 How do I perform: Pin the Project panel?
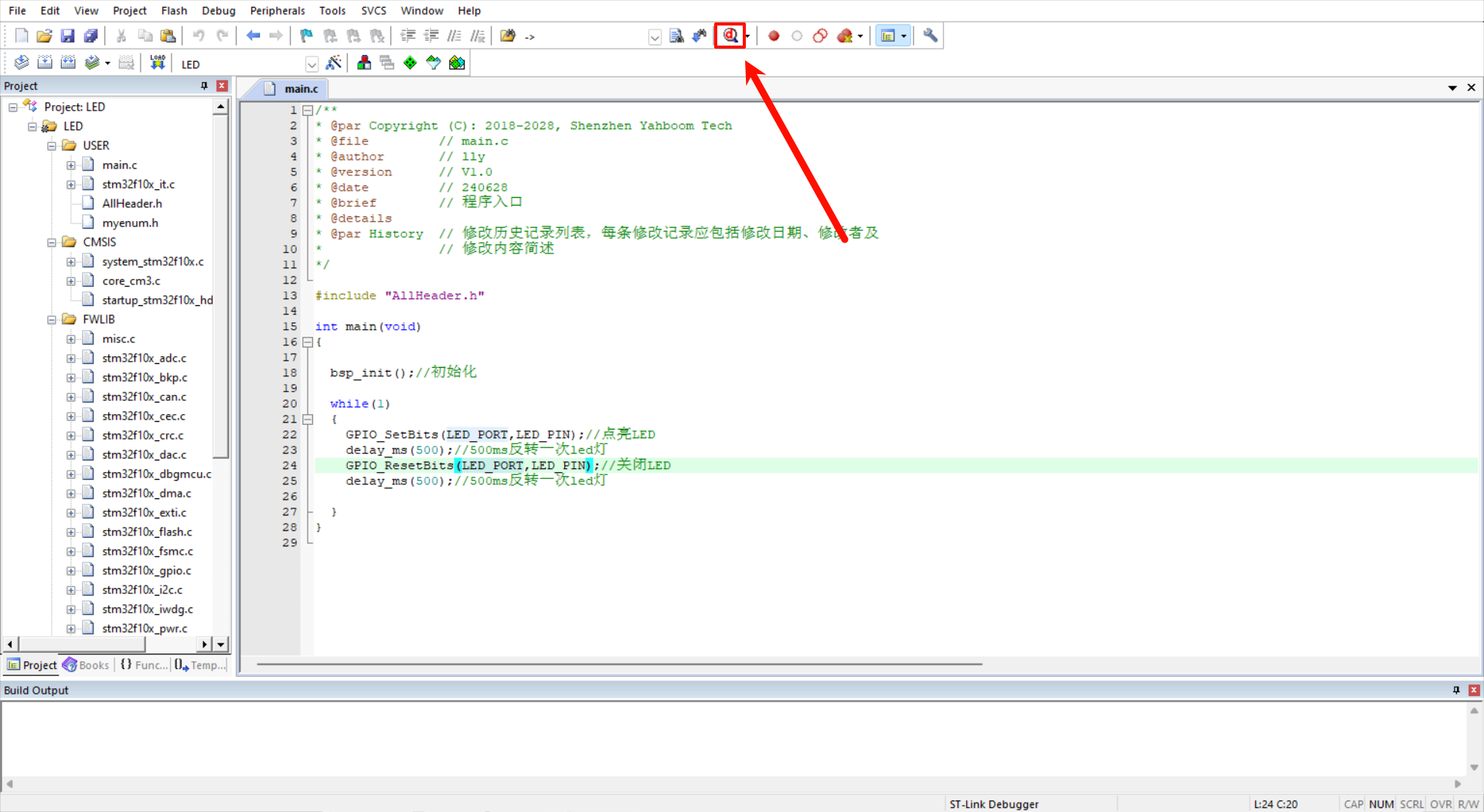(204, 86)
